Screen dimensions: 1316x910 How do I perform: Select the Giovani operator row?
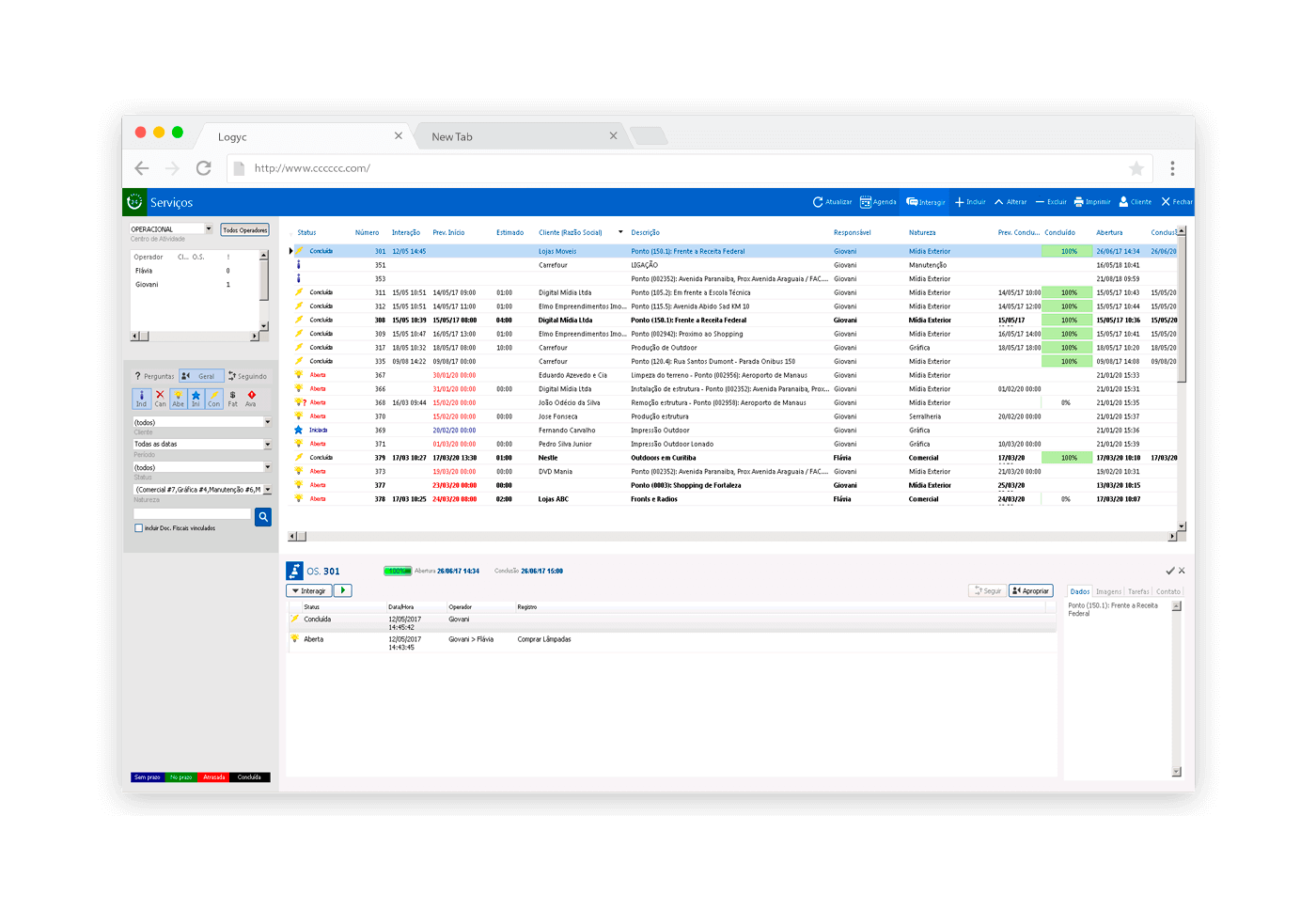click(195, 284)
